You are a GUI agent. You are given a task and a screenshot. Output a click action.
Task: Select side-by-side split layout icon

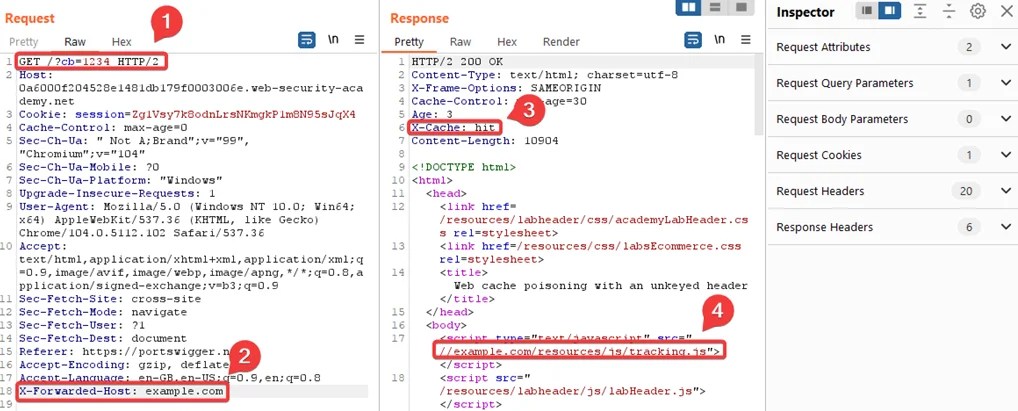tap(689, 6)
